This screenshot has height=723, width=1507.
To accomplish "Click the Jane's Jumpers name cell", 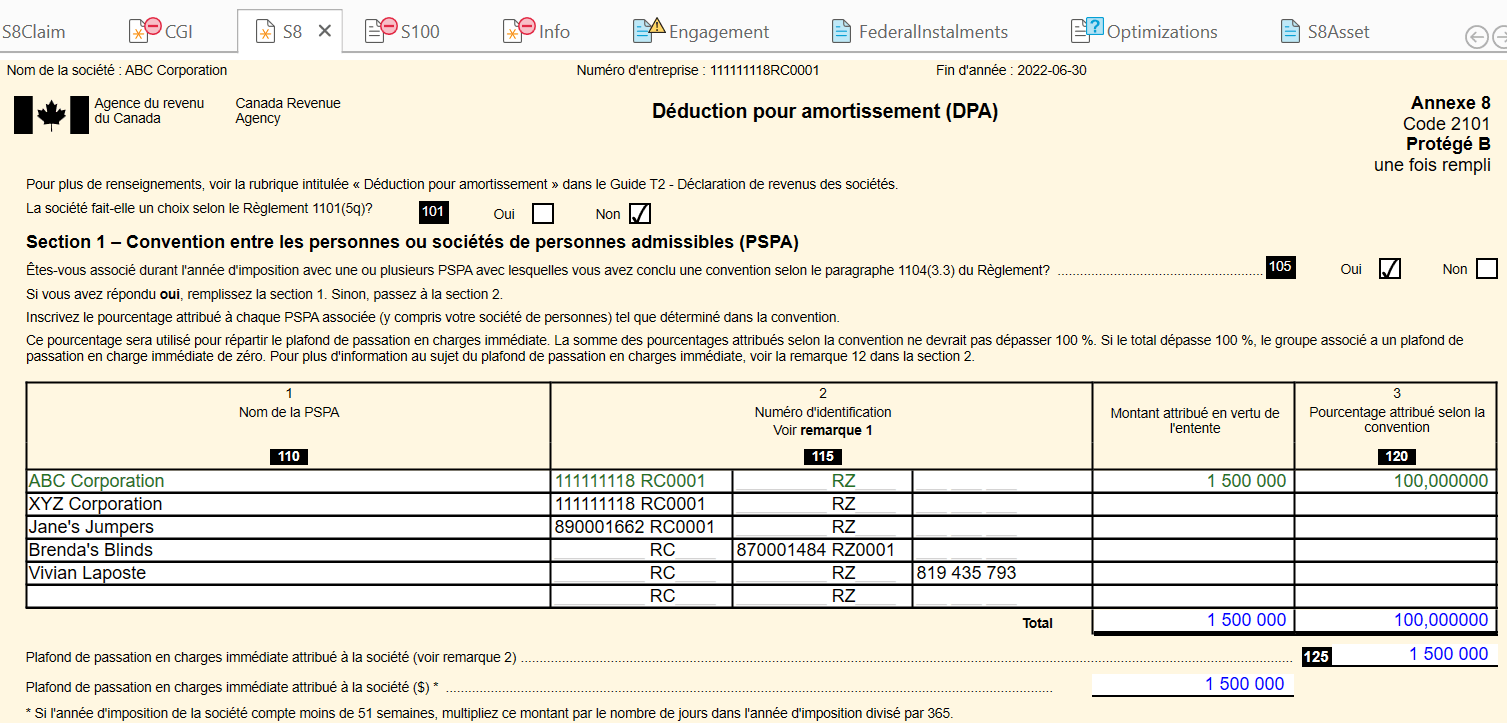I will point(288,527).
